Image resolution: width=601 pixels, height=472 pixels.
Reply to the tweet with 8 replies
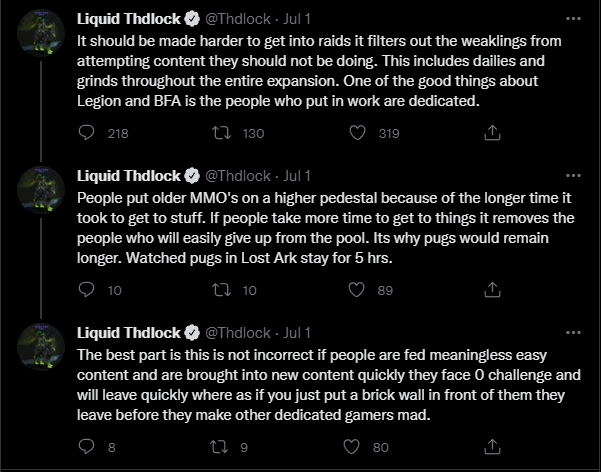click(87, 447)
